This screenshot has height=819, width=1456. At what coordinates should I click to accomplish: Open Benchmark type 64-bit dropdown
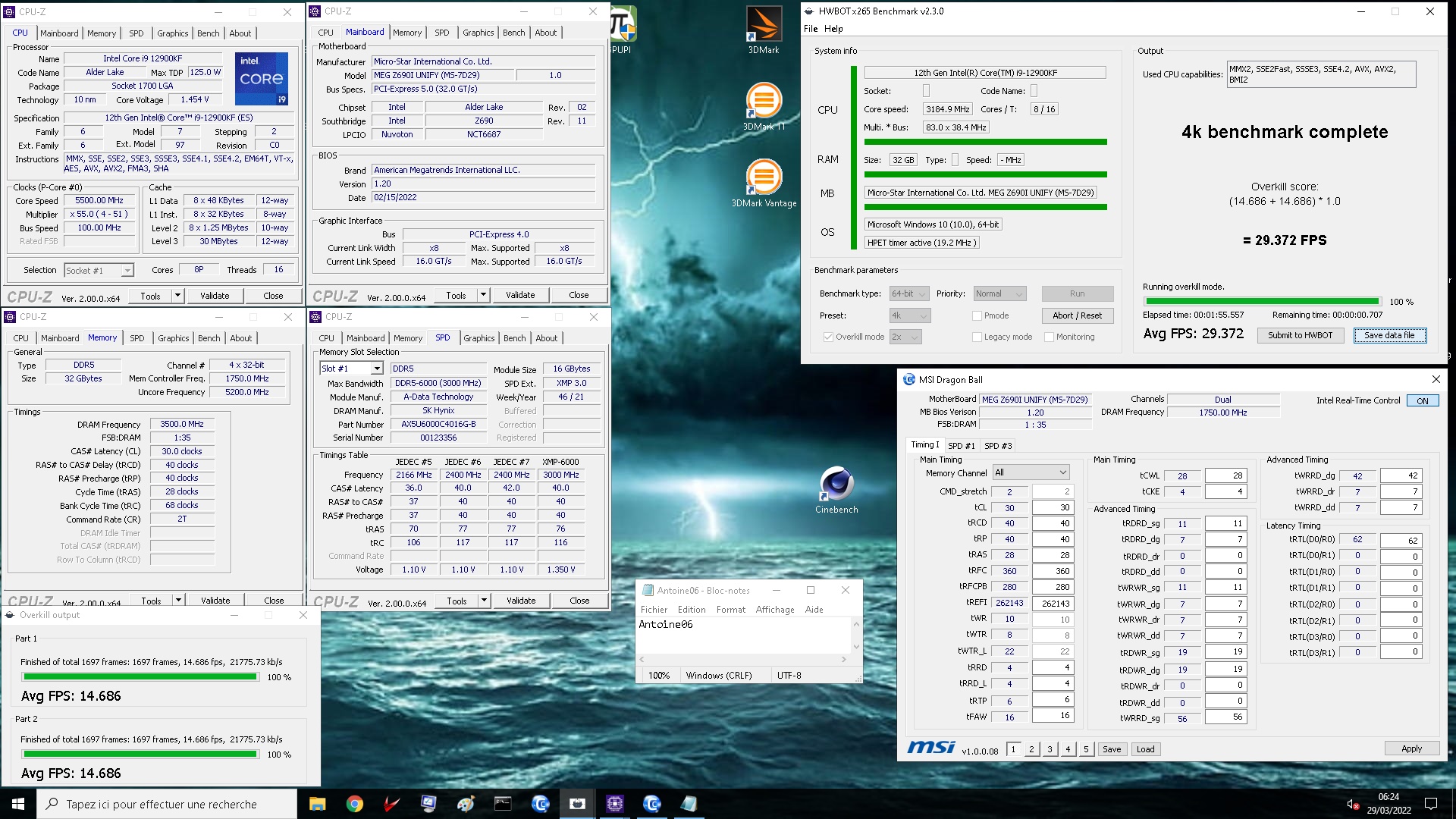pos(909,293)
